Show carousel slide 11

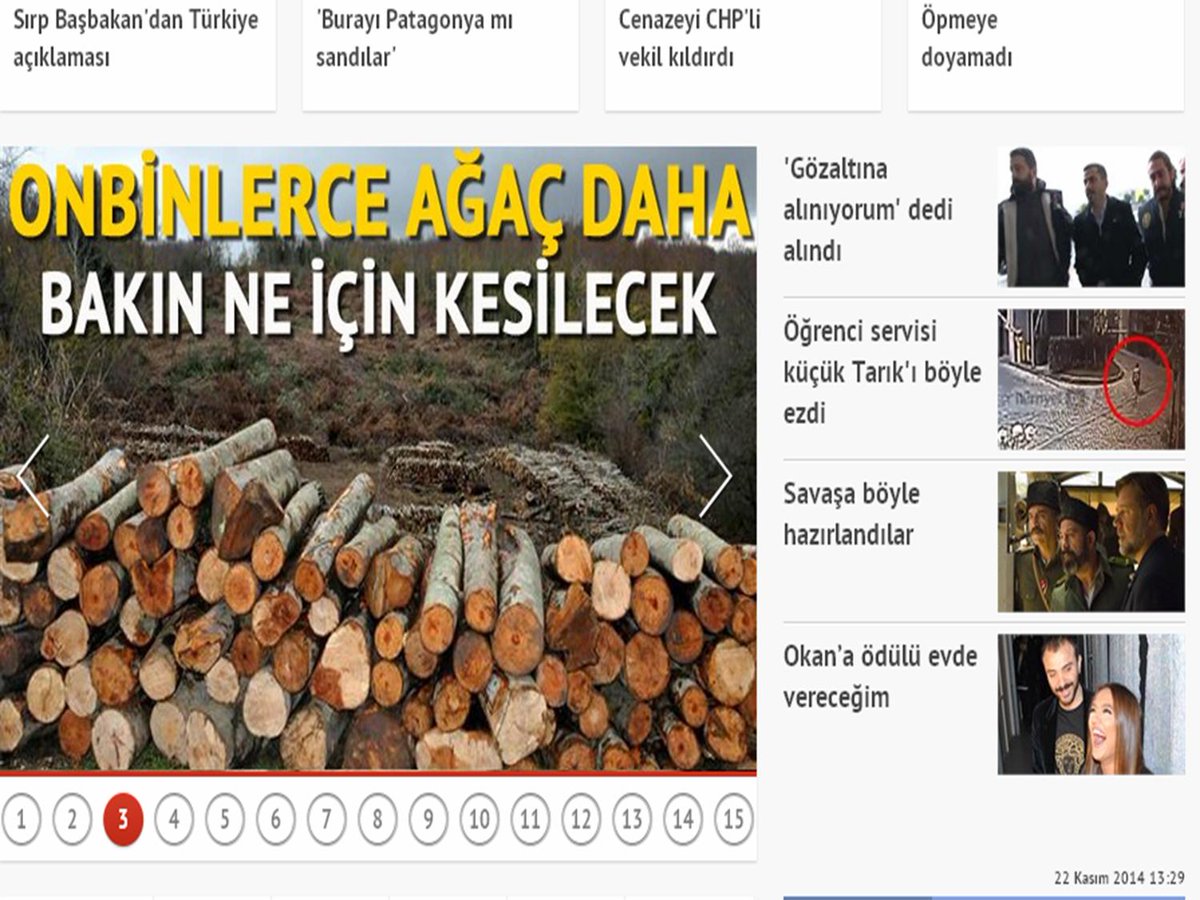coord(530,821)
